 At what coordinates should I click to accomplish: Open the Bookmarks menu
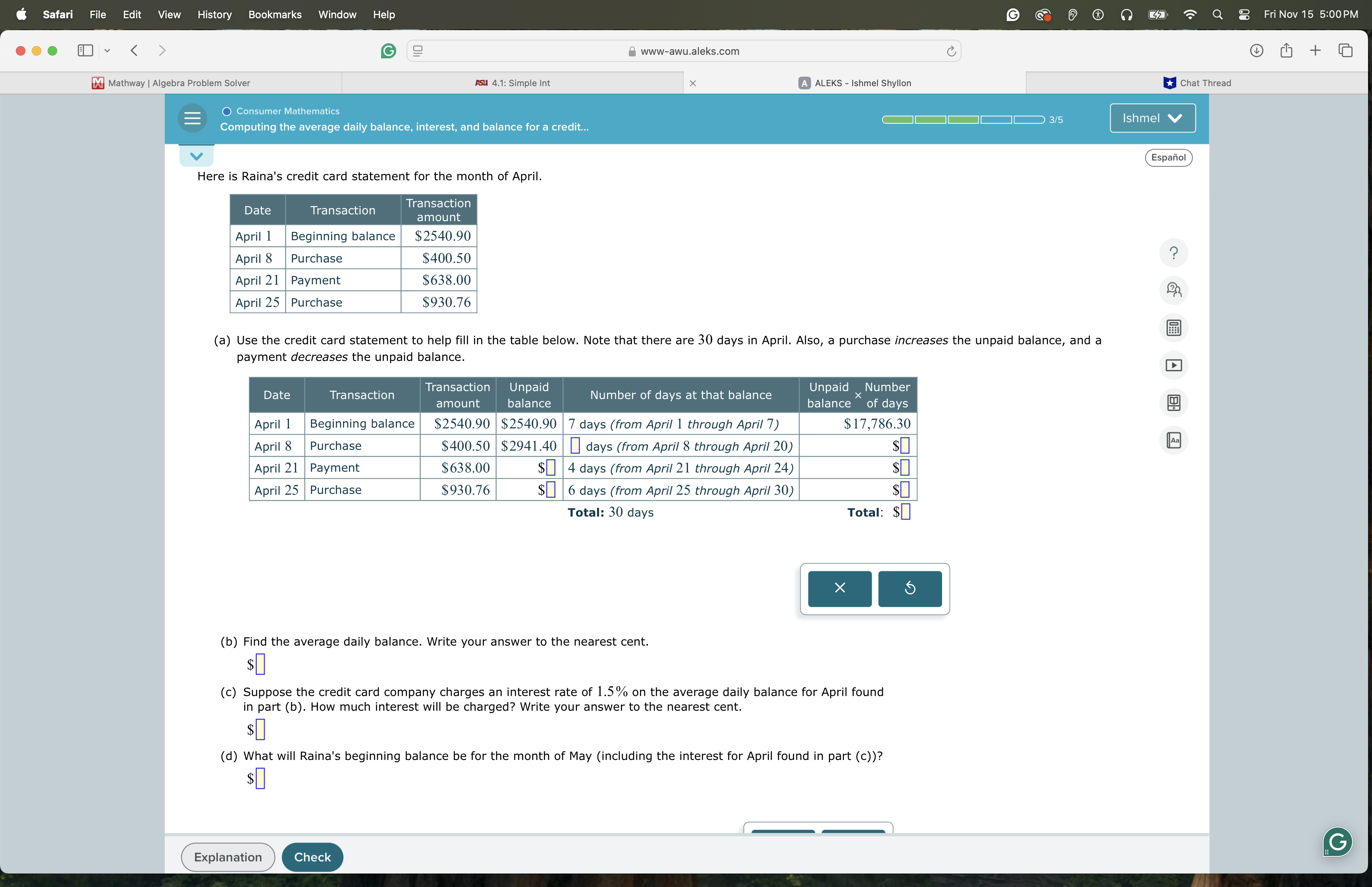275,14
